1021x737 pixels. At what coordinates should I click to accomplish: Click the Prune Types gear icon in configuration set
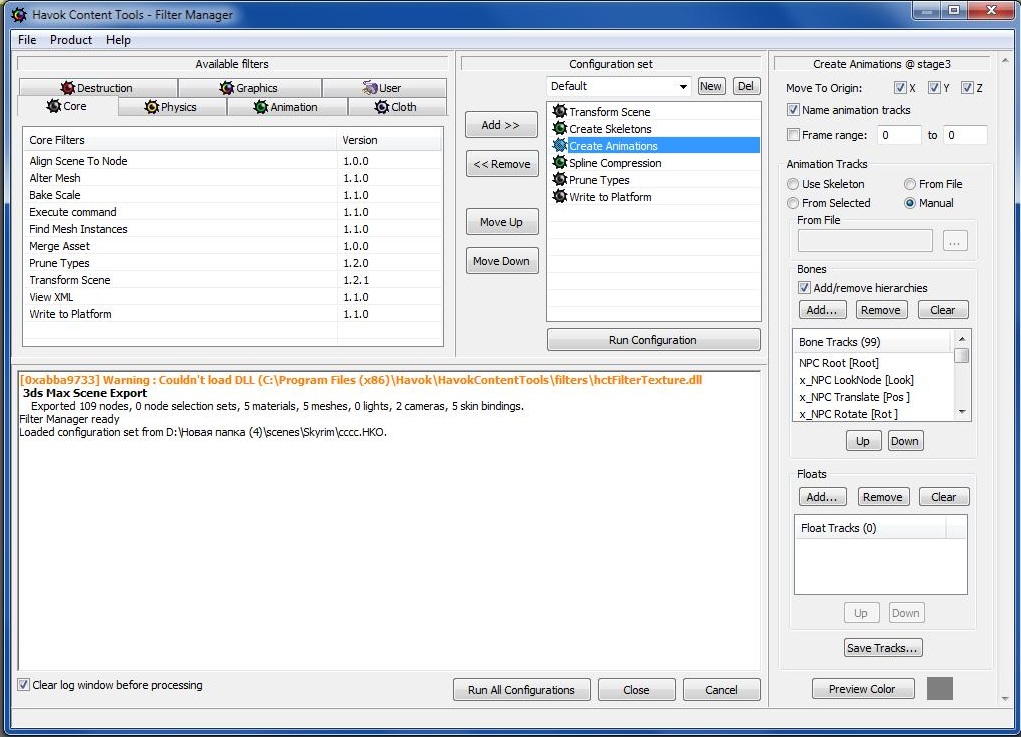[559, 179]
